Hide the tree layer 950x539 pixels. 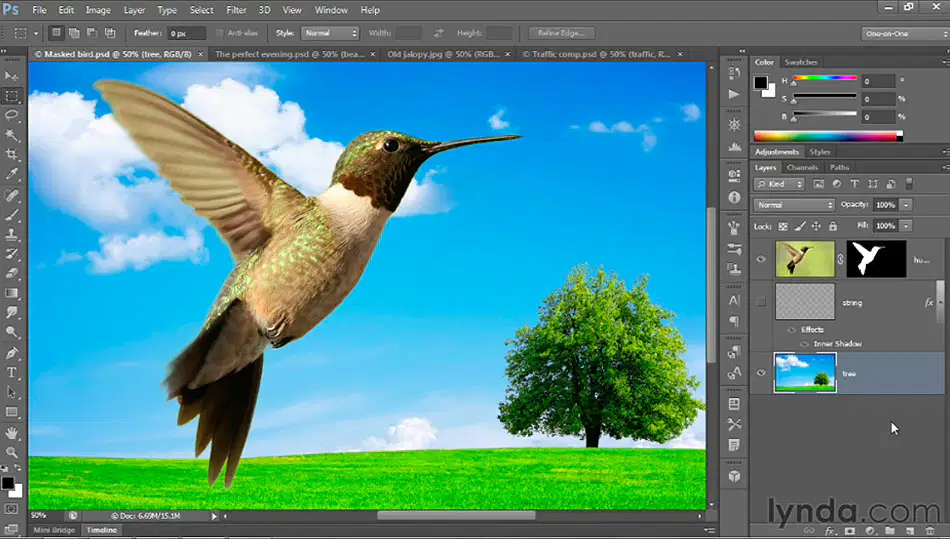762,373
